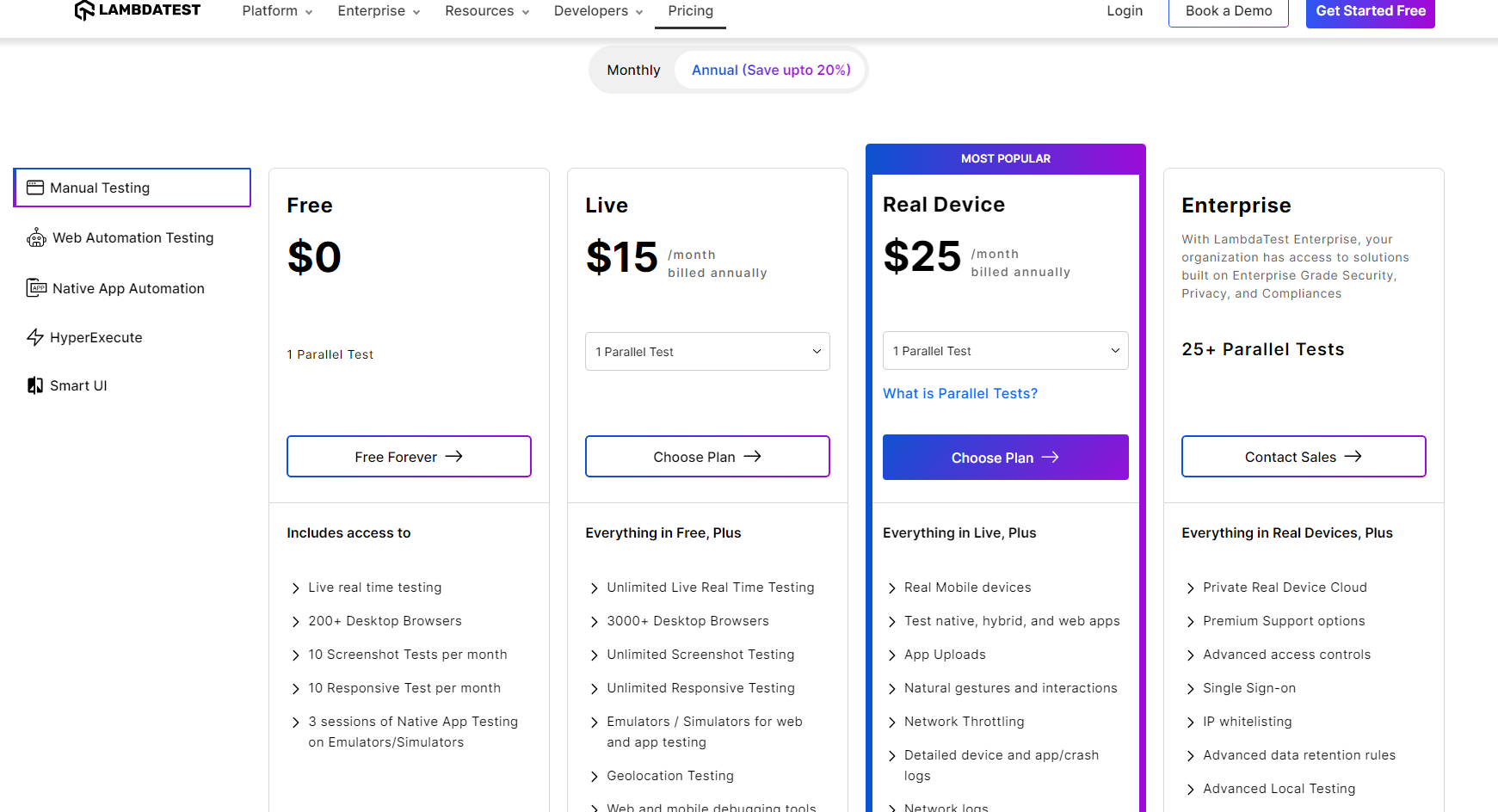Expand Test native, hybrid, and web apps

pos(1003,621)
